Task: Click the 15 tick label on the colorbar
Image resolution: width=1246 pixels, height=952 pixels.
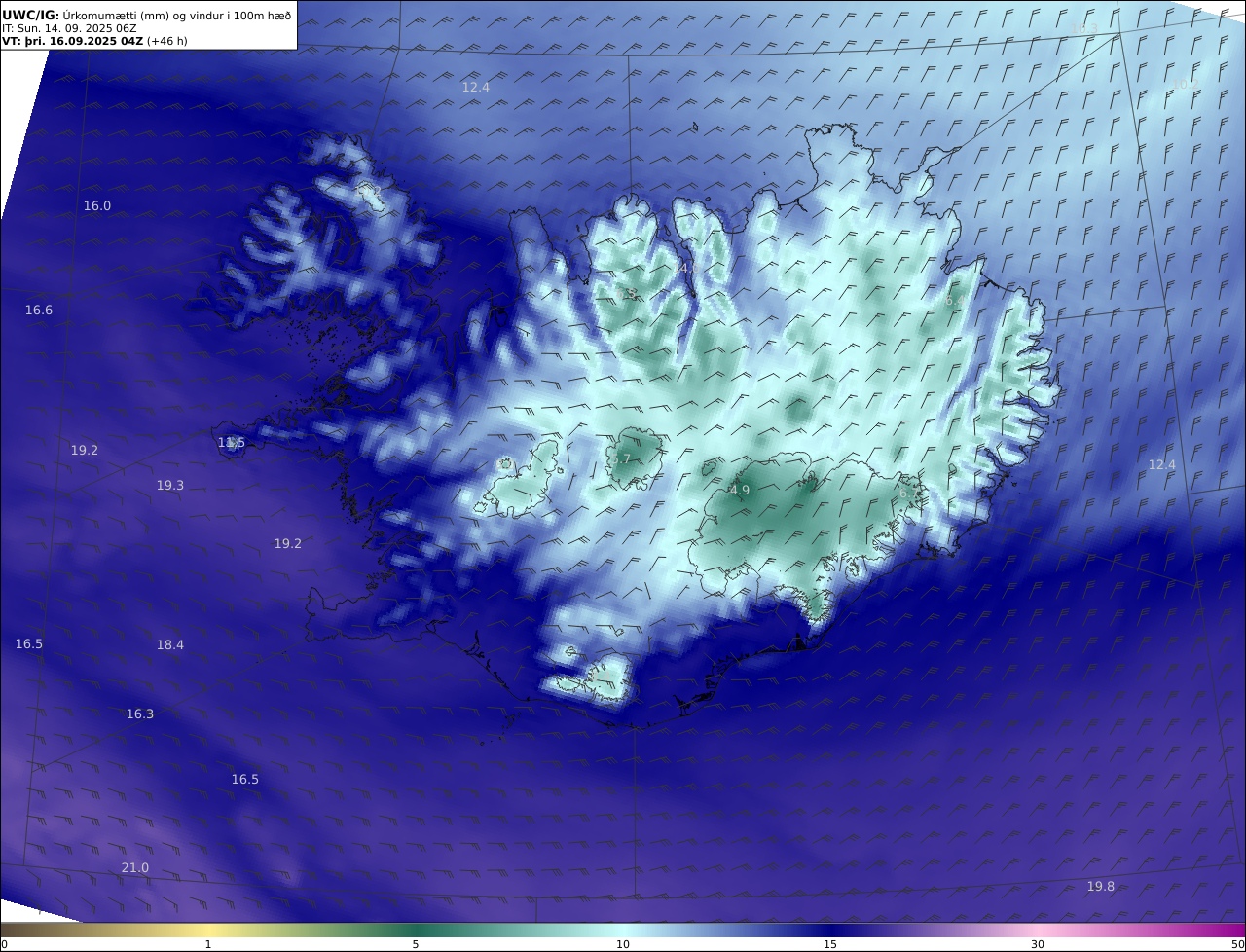Action: pyautogui.click(x=830, y=944)
